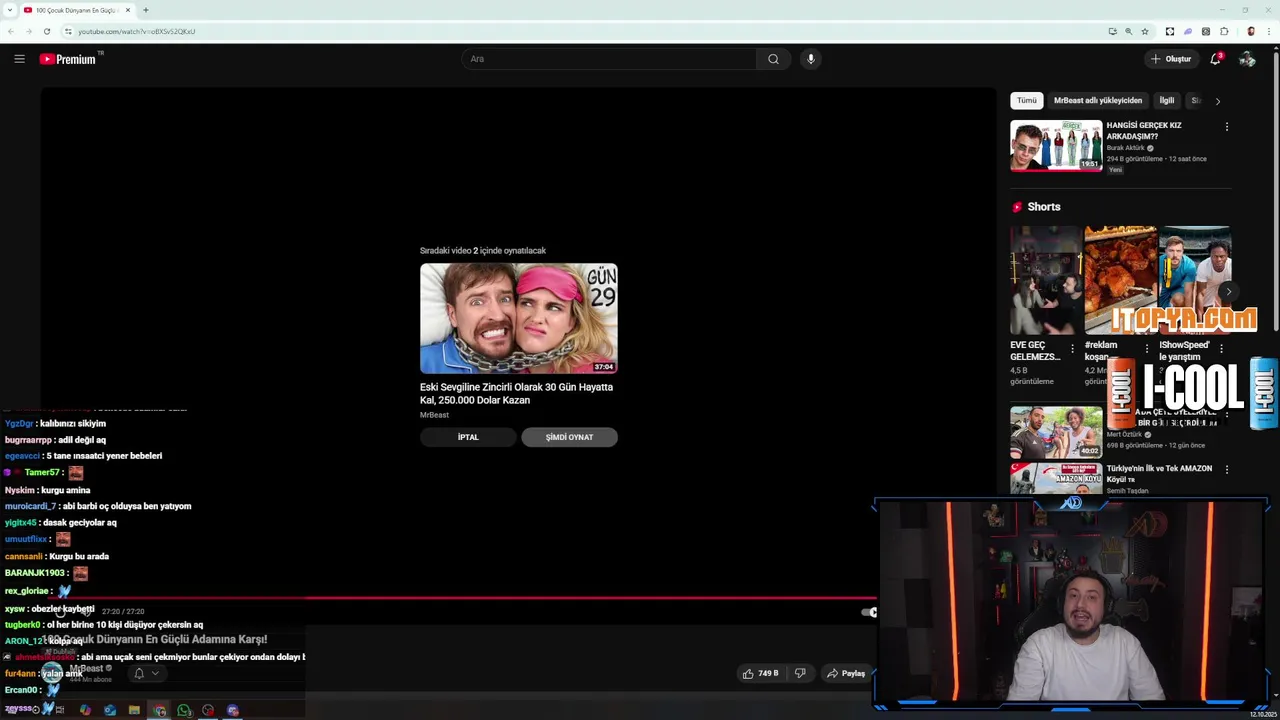The width and height of the screenshot is (1280, 720).
Task: View site information icon in address bar
Action: coord(68,31)
